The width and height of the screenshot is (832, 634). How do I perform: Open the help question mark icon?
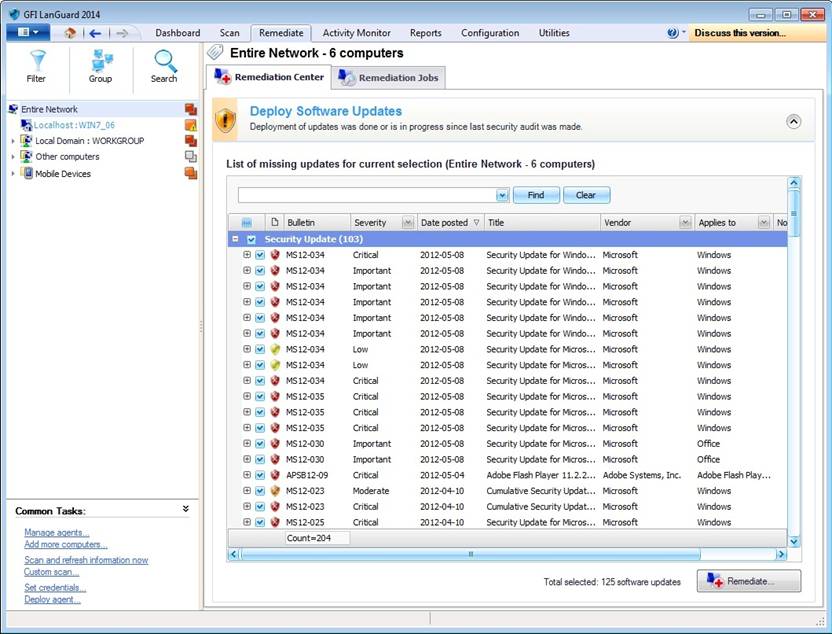(673, 33)
